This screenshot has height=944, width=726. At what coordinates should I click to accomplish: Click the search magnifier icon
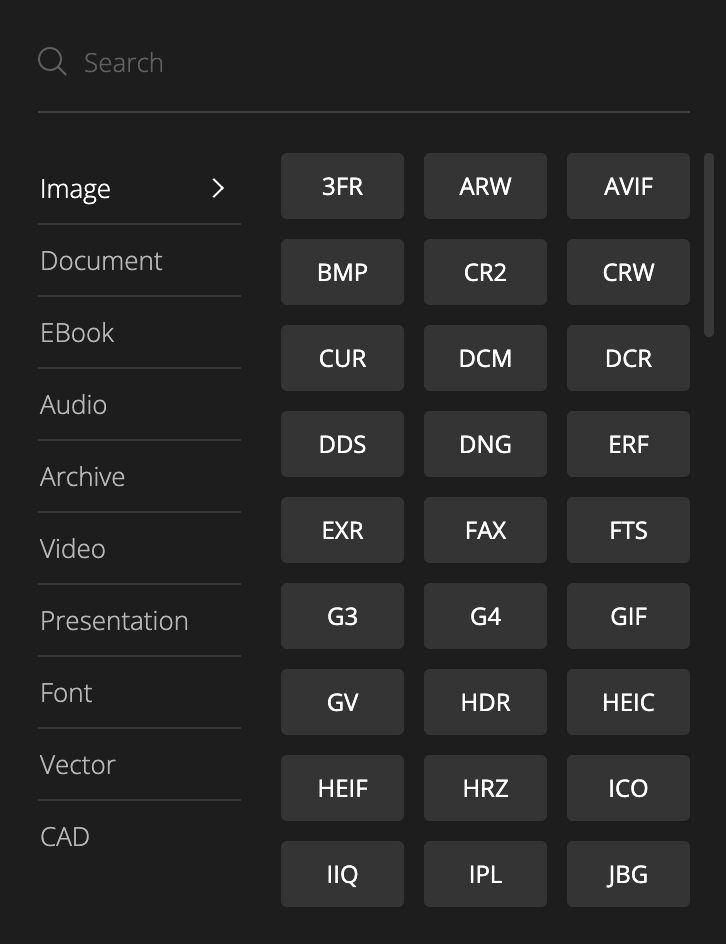[x=52, y=61]
